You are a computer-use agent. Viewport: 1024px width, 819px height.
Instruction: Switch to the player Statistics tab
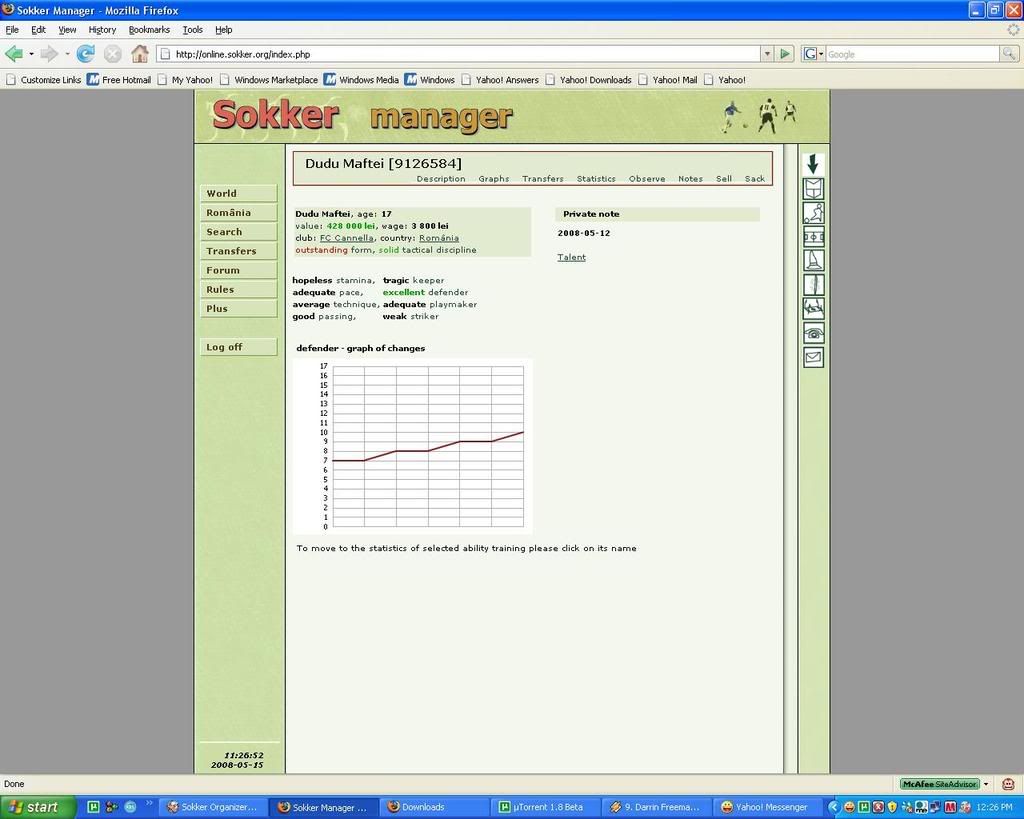pyautogui.click(x=596, y=179)
